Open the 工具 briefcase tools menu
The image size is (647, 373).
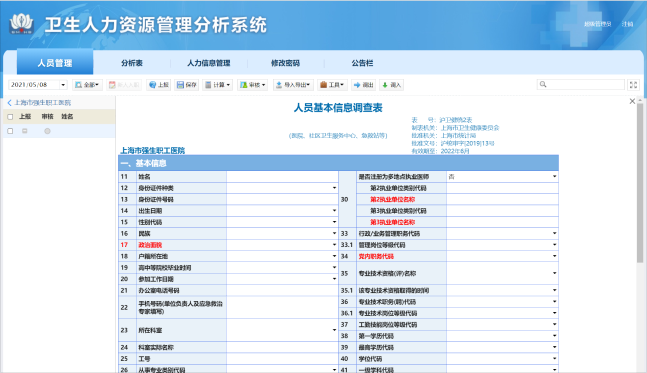point(332,85)
